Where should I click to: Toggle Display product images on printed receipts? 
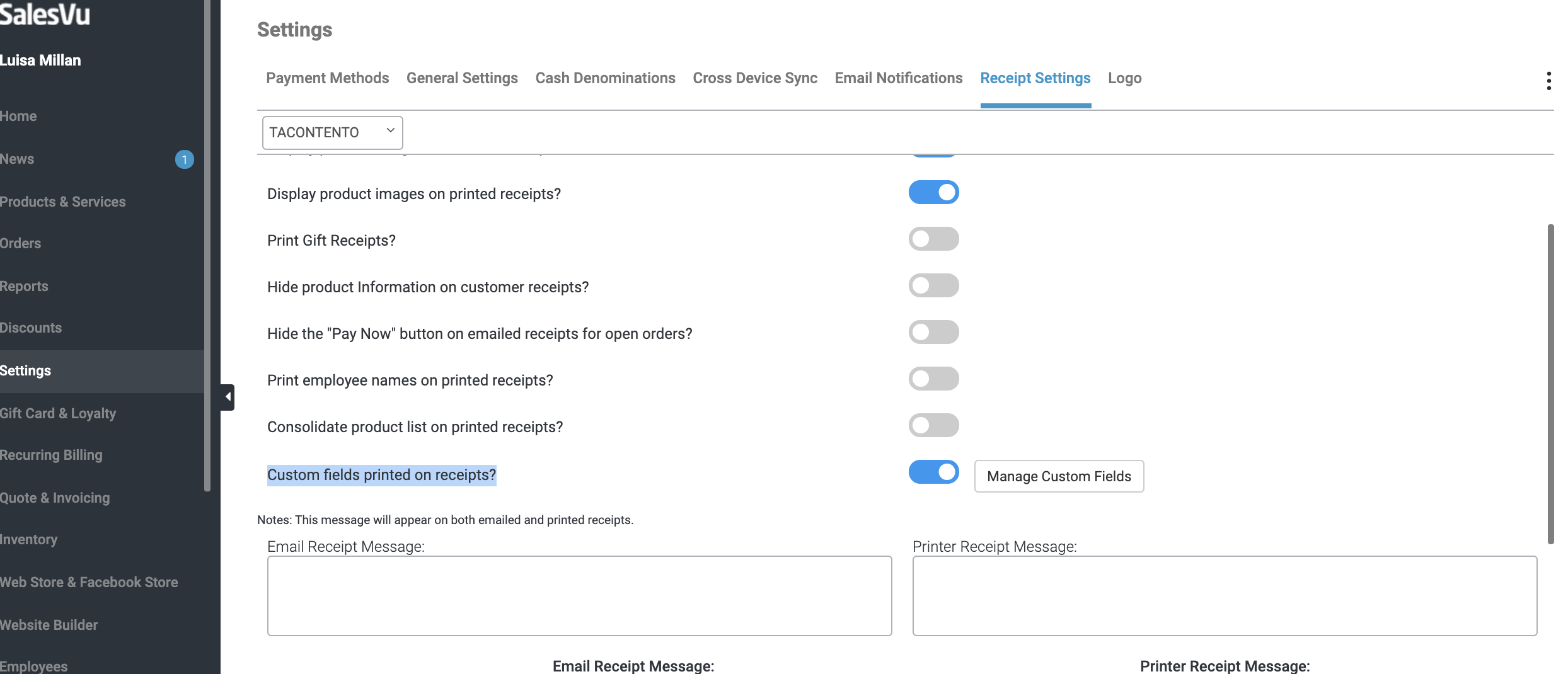tap(933, 193)
